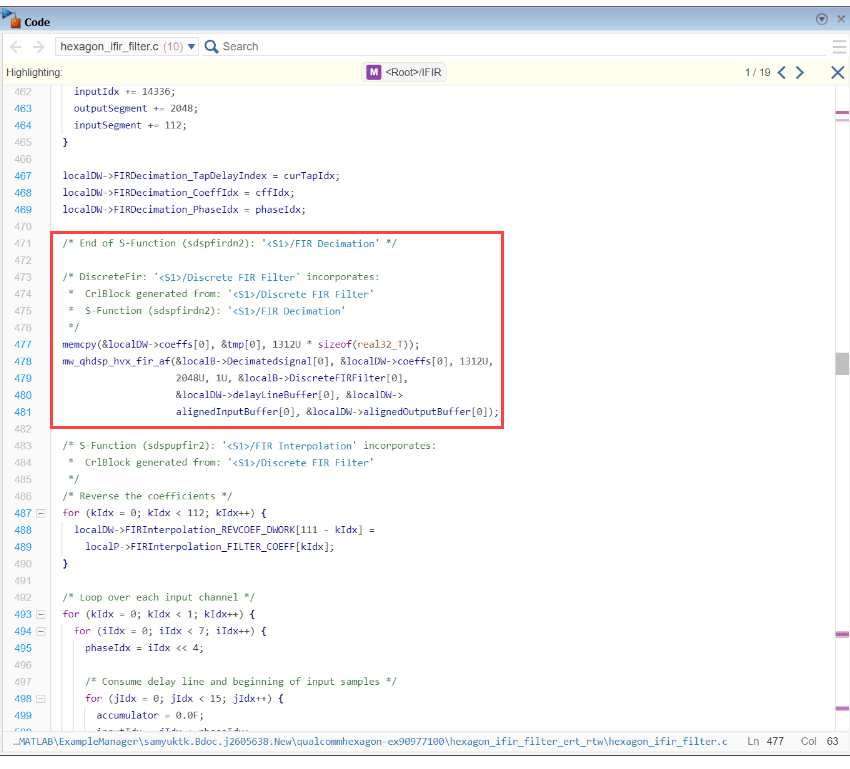Collapse the for loop at line 487
Viewport: 850px width, 769px height.
click(x=41, y=513)
